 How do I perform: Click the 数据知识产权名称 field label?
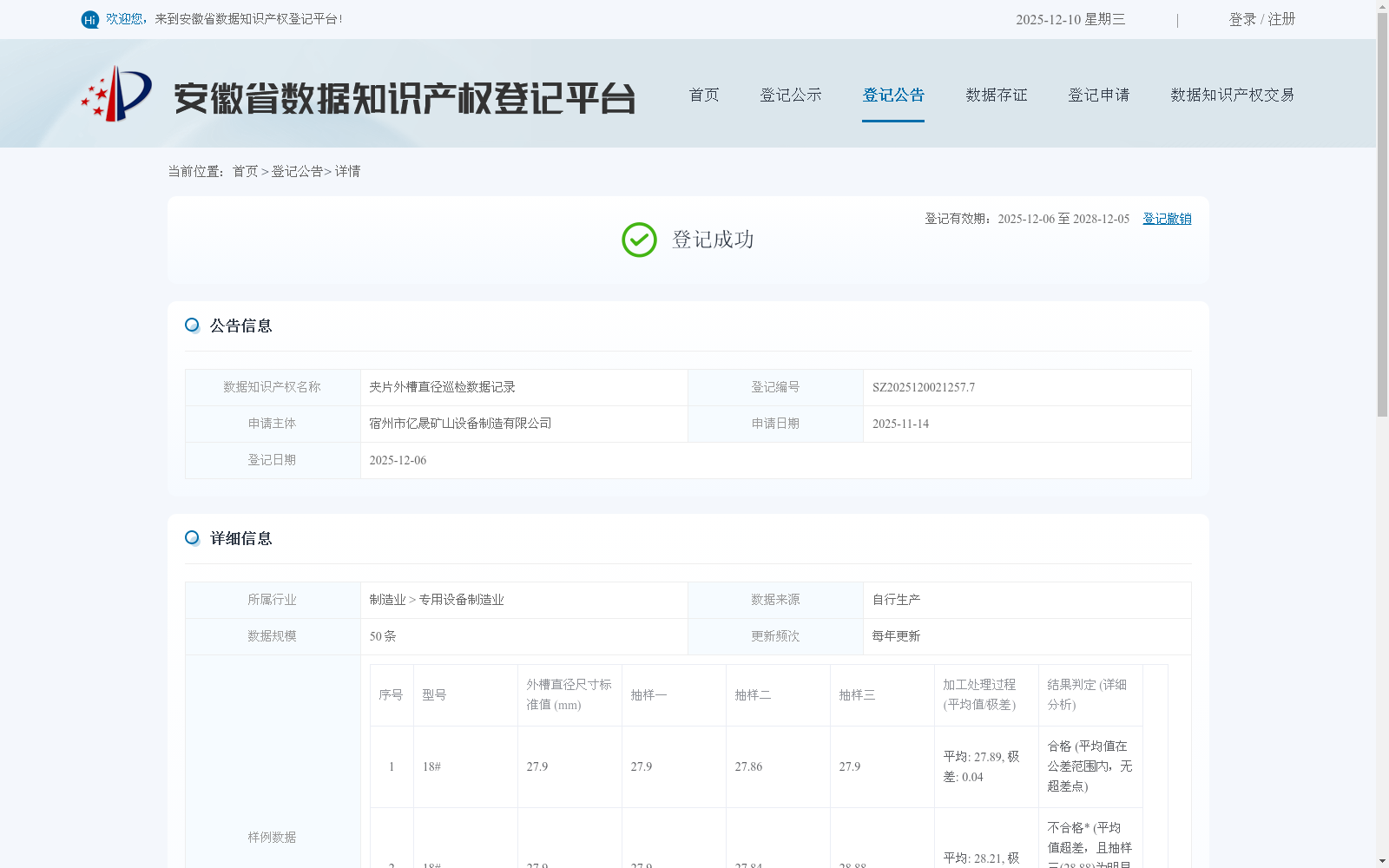tap(272, 387)
